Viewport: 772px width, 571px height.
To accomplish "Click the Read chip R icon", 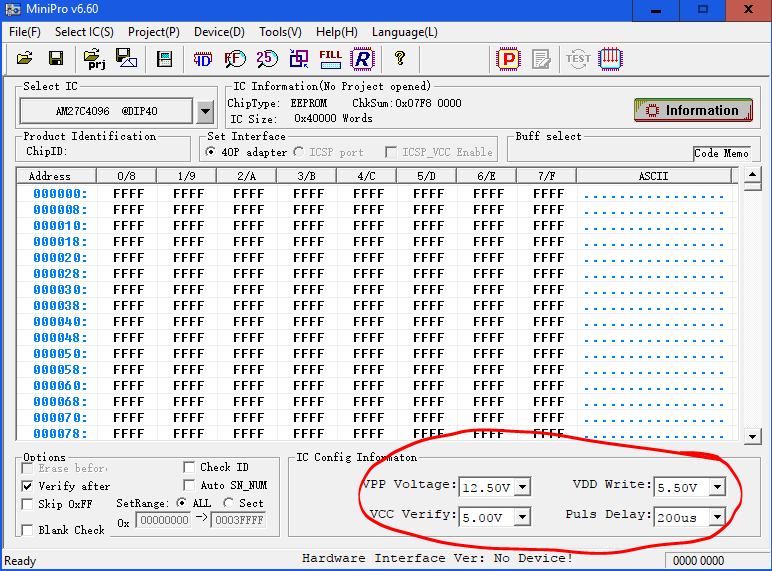I will (x=362, y=59).
